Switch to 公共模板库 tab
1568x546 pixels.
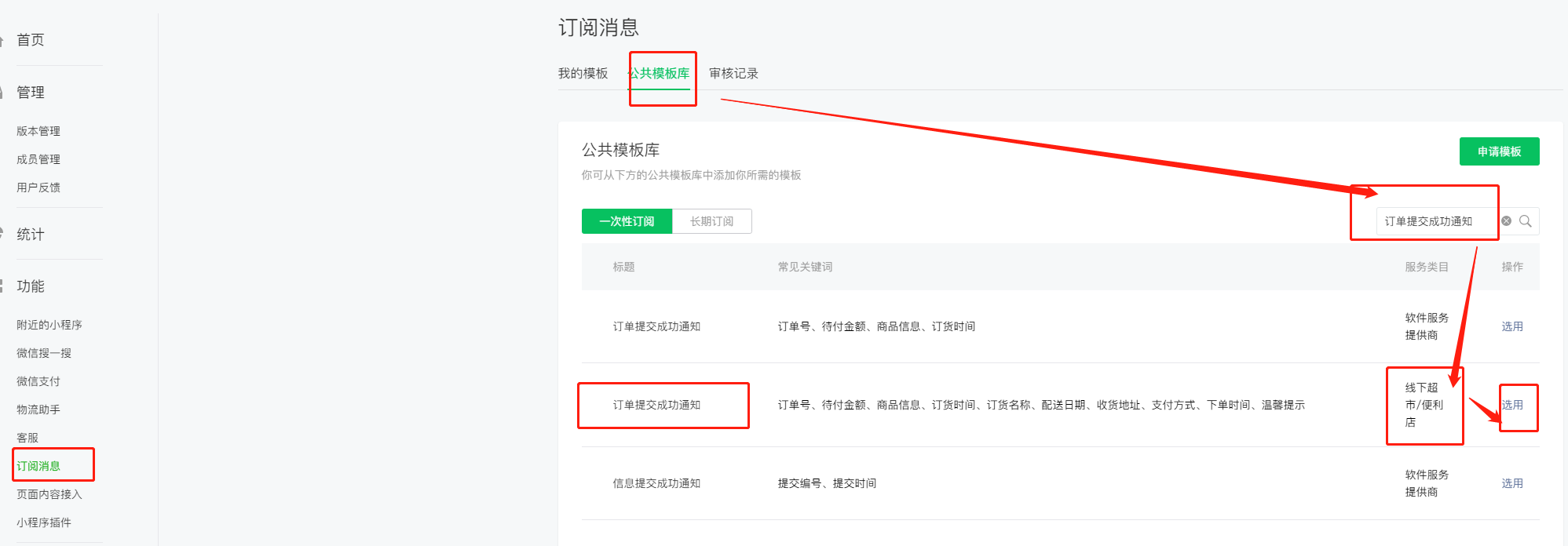pyautogui.click(x=660, y=73)
